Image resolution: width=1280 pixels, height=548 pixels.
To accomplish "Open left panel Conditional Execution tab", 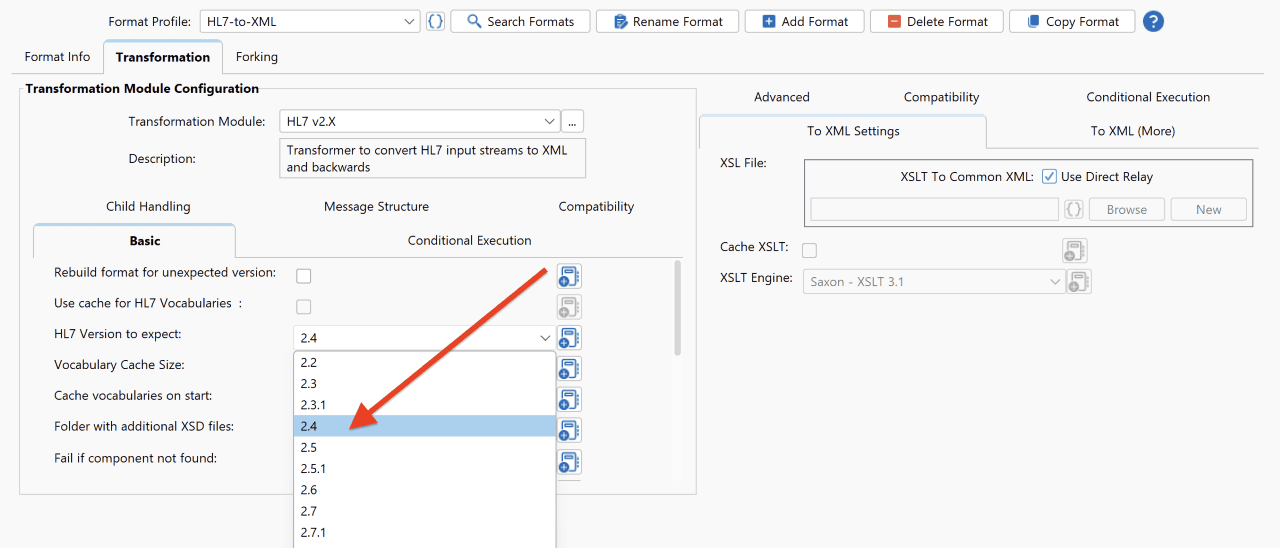I will [469, 241].
